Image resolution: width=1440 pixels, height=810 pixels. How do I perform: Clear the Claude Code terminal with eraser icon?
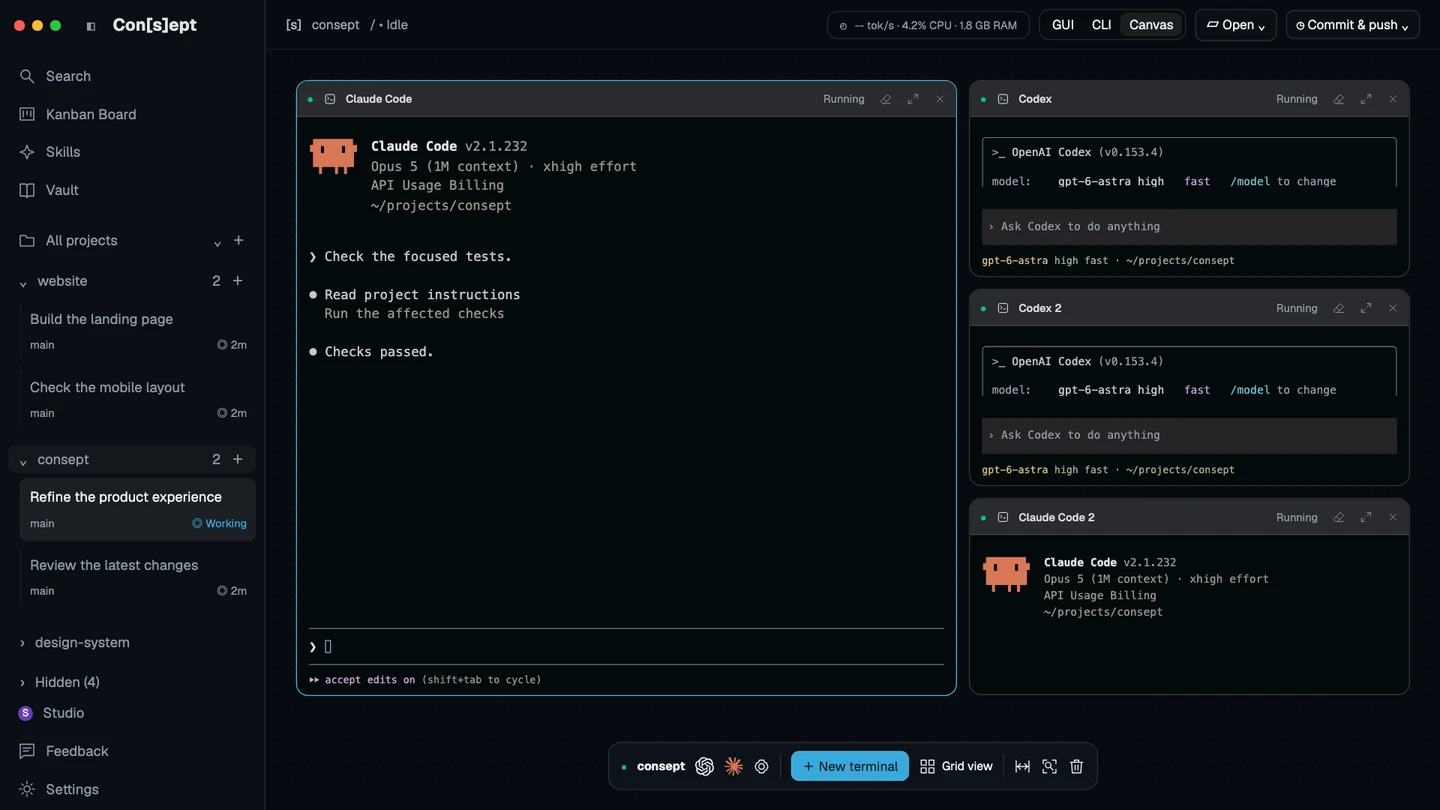click(x=886, y=99)
